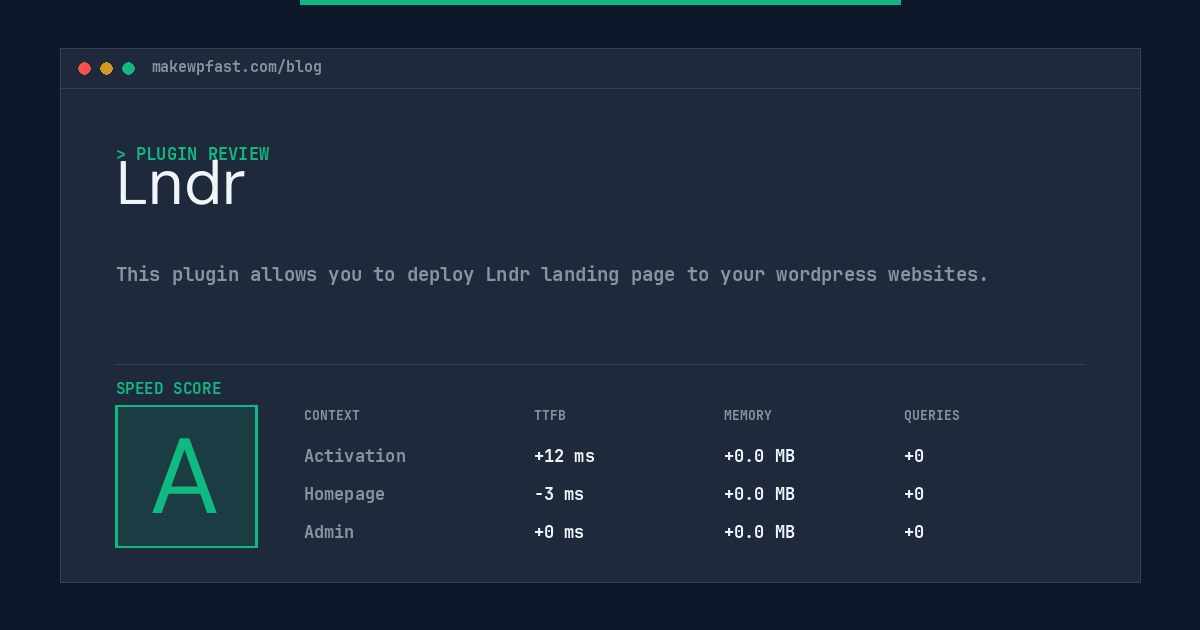Click the Activation memory value
This screenshot has height=630, width=1200.
click(x=759, y=456)
